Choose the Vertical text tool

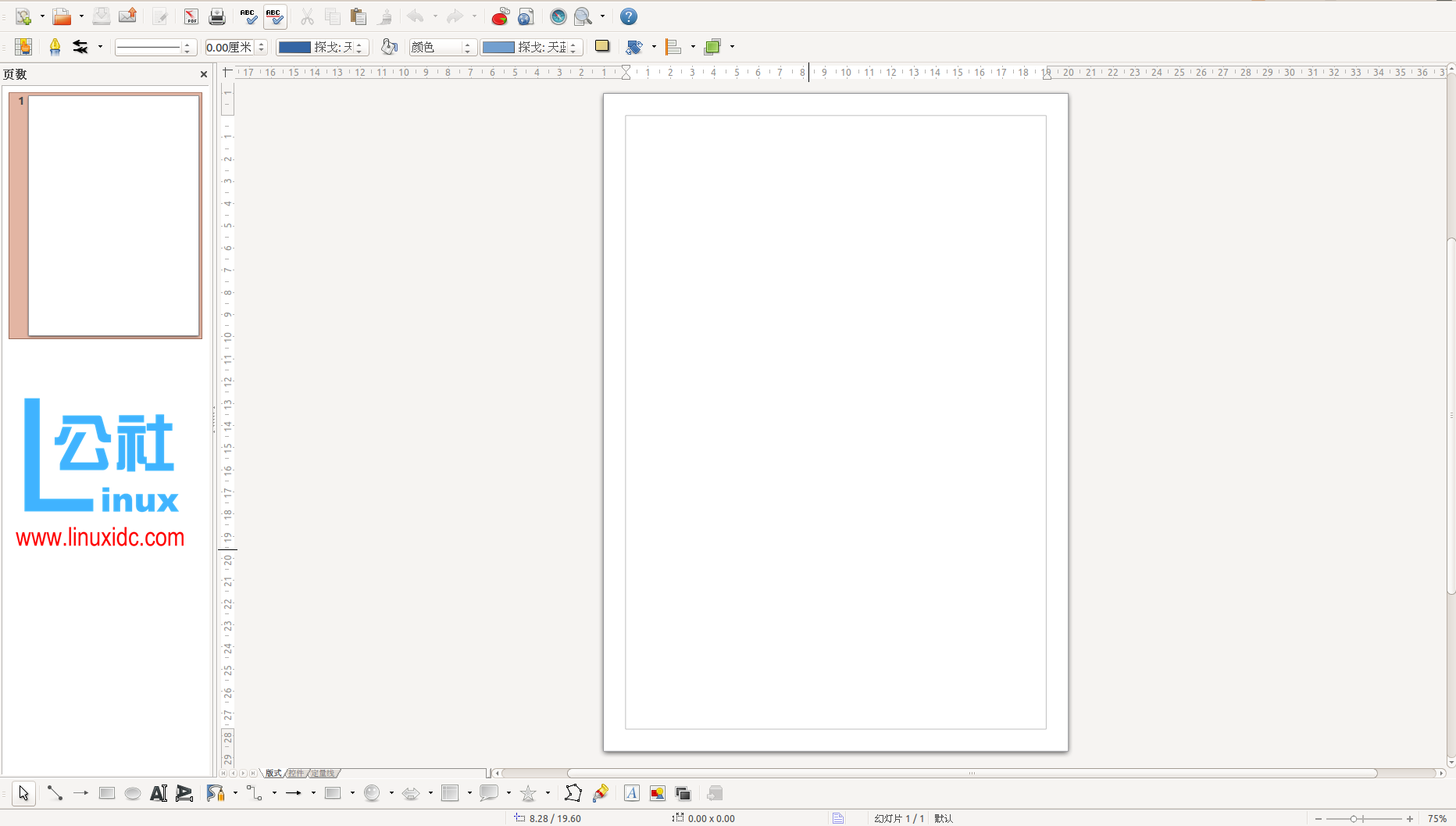(184, 793)
